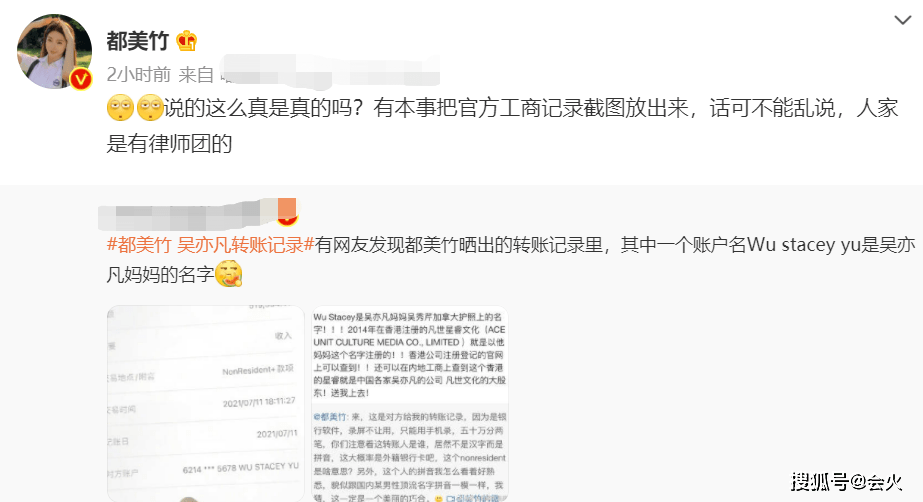Click the reposted author's badge icon

point(287,212)
